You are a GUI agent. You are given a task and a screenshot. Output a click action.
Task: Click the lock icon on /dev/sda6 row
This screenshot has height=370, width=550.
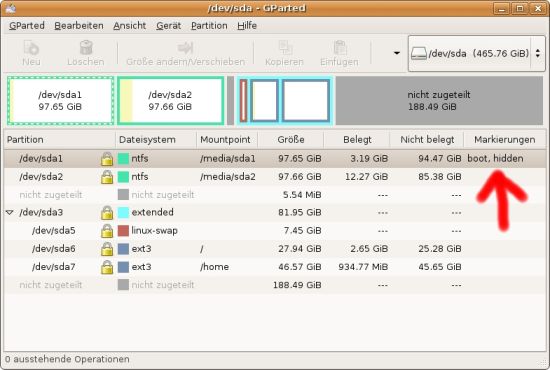click(x=107, y=249)
